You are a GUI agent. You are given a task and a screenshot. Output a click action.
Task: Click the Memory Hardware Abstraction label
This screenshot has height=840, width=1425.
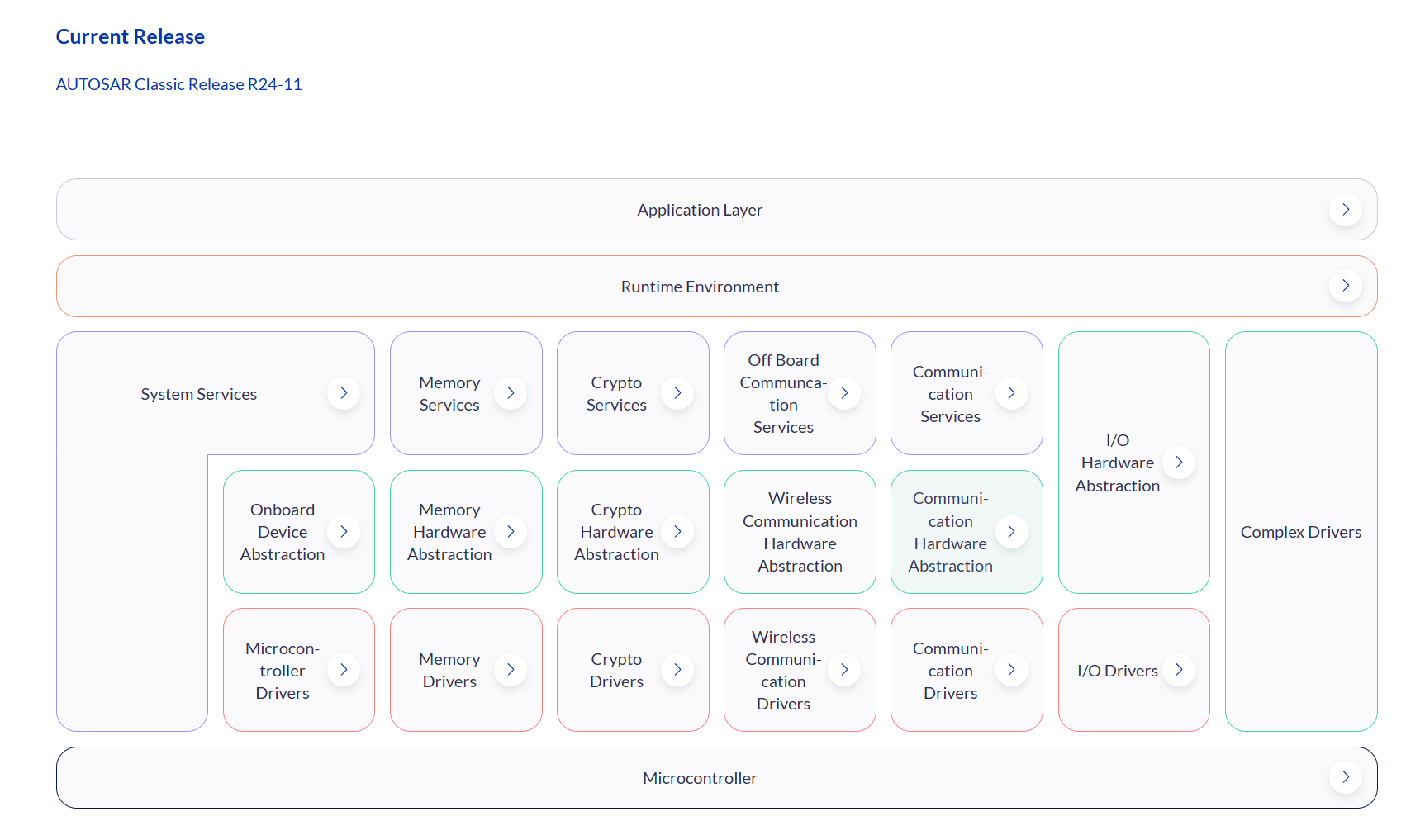pos(449,532)
